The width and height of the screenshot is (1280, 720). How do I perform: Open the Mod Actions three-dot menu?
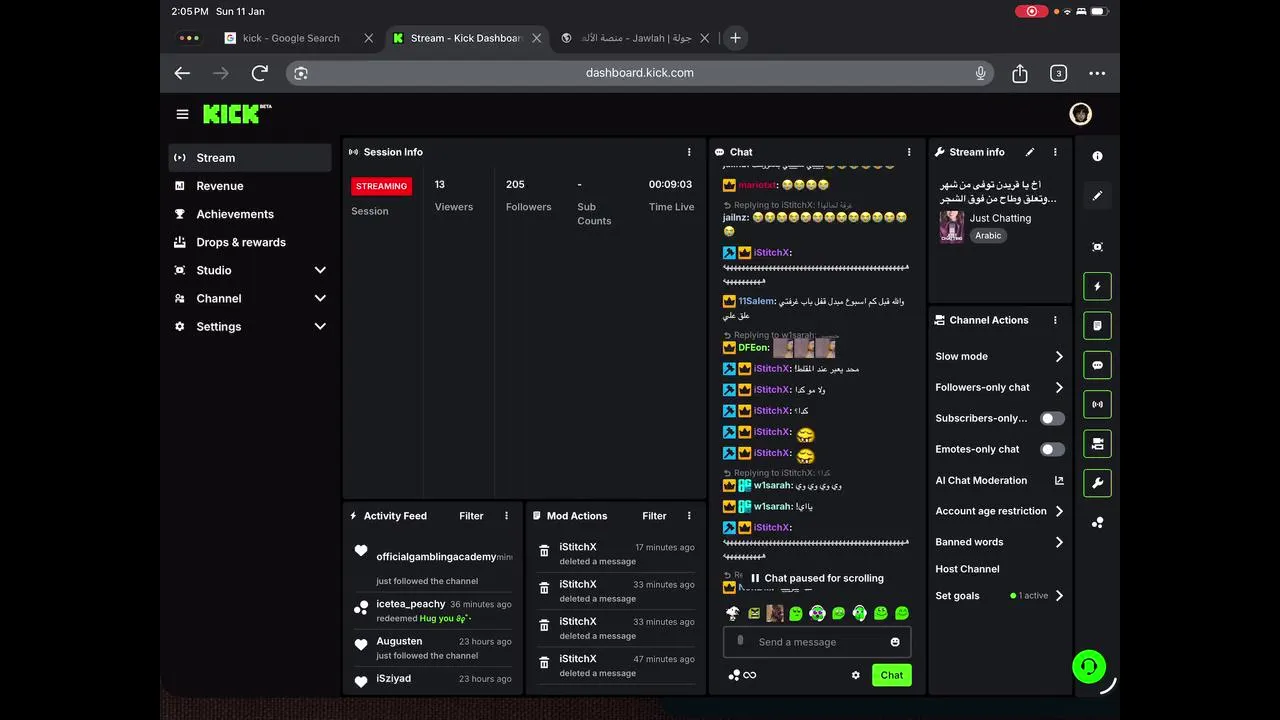[689, 516]
